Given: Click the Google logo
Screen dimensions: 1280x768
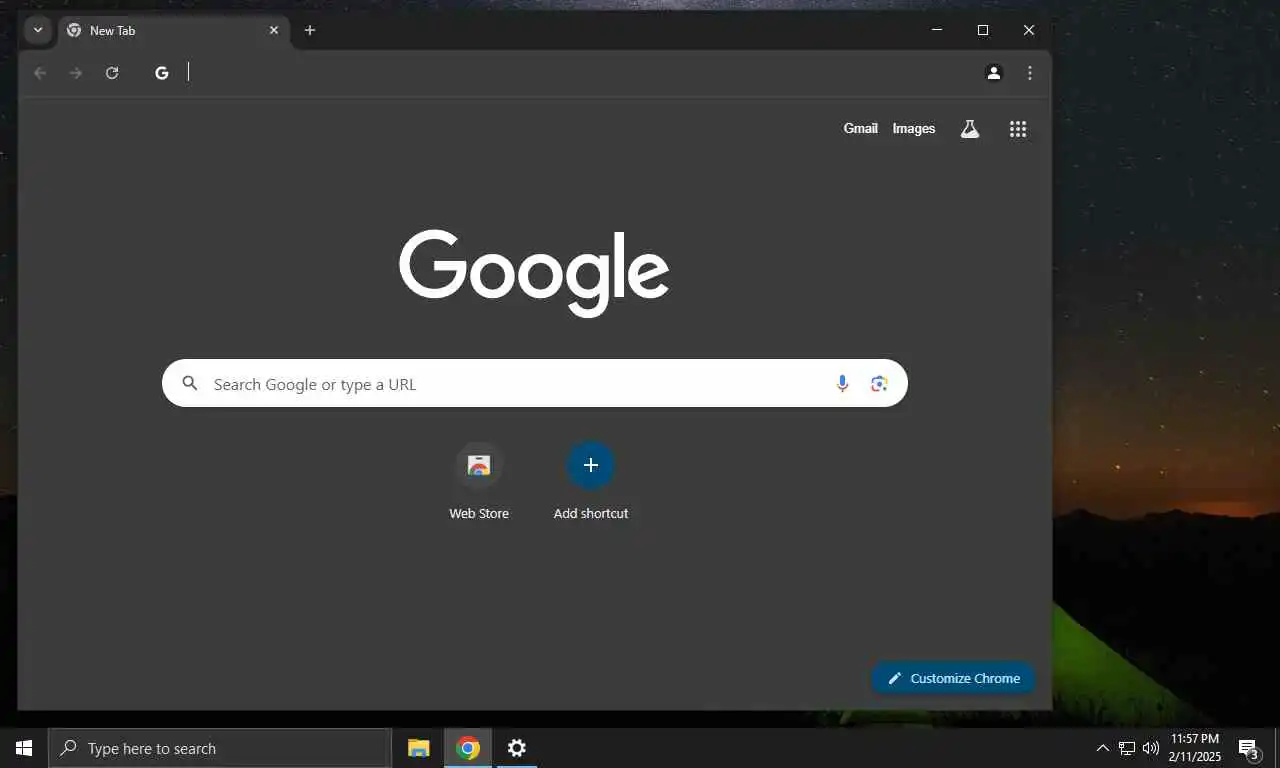Looking at the screenshot, I should pos(534,273).
